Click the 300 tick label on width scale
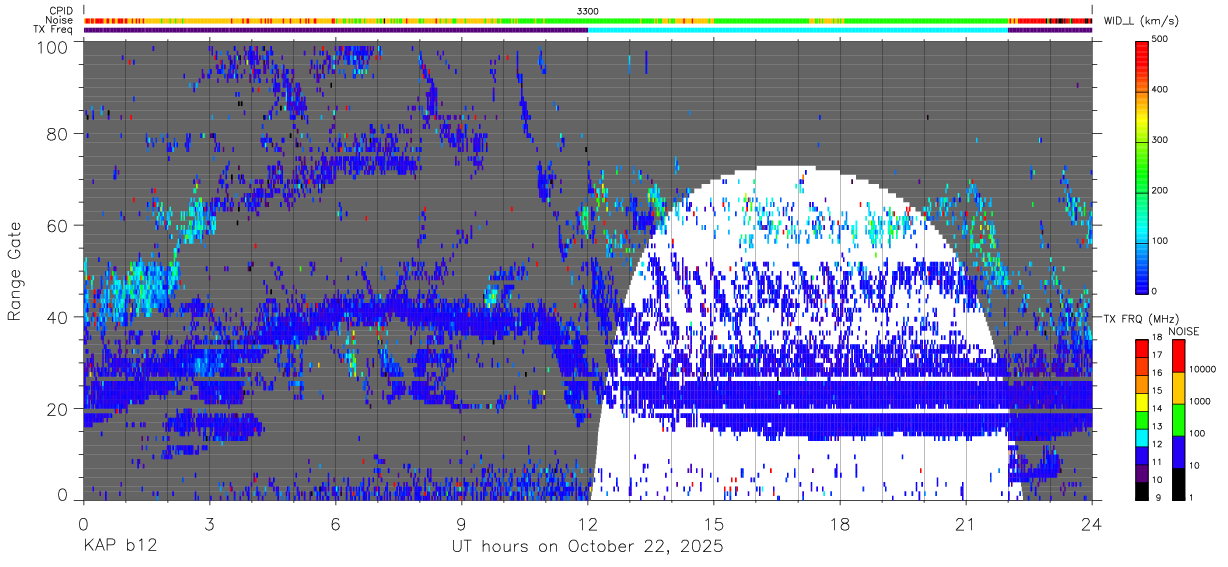Screen dimensions: 1228x567 click(x=1162, y=141)
